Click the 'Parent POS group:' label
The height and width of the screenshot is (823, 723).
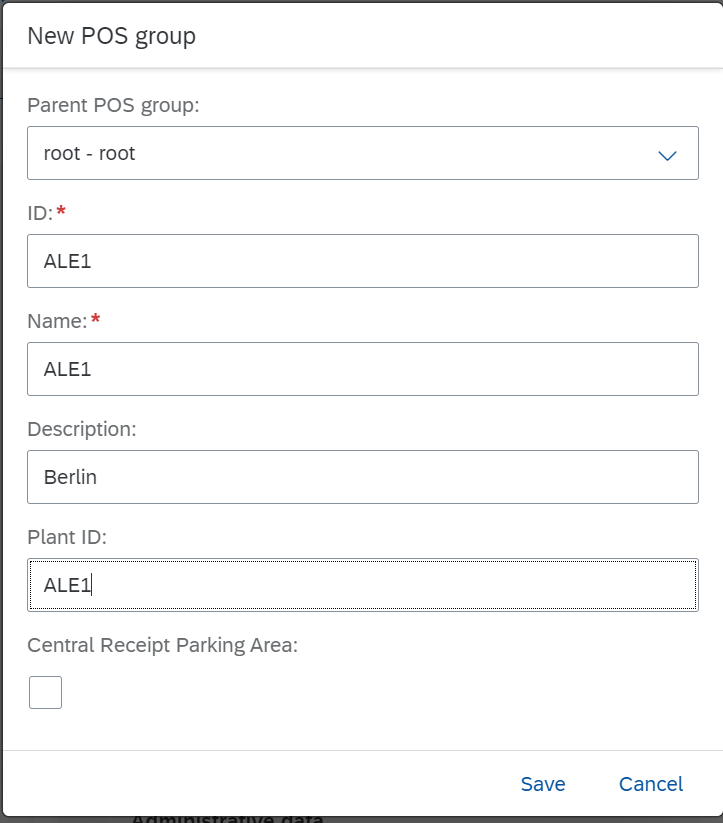tap(113, 105)
